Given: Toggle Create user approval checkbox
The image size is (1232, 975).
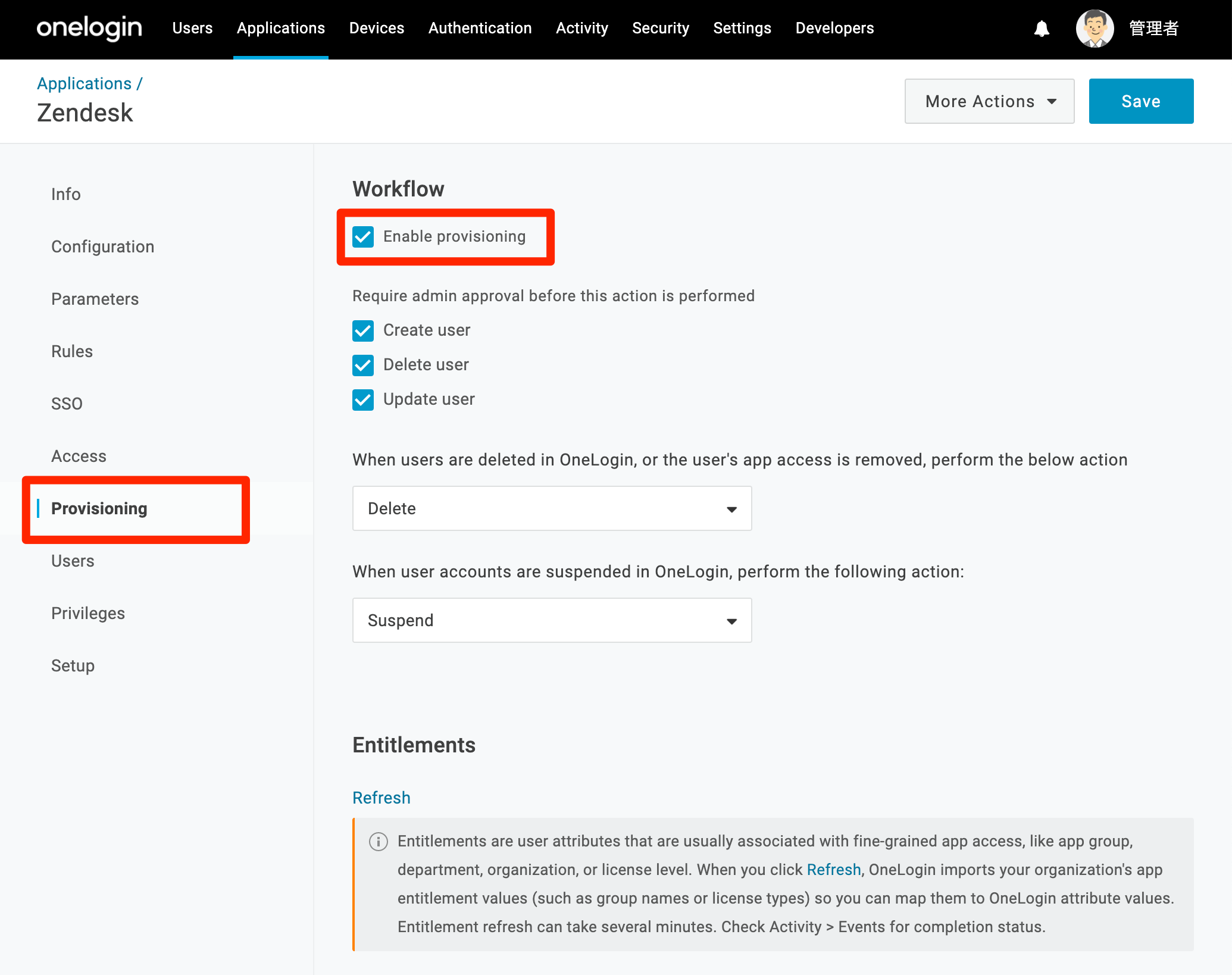Looking at the screenshot, I should (x=363, y=330).
